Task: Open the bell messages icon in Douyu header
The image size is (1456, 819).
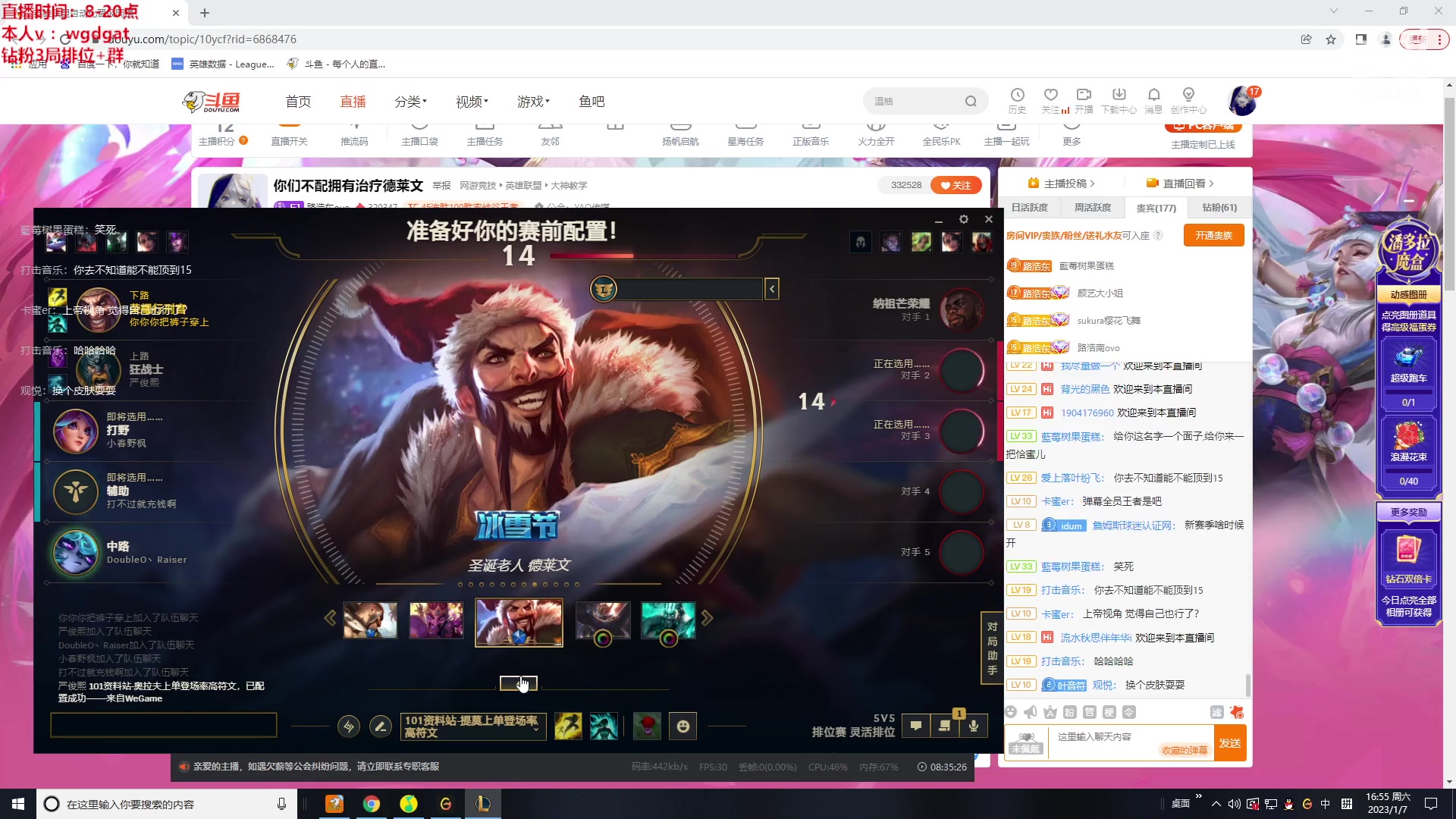Action: [1153, 96]
